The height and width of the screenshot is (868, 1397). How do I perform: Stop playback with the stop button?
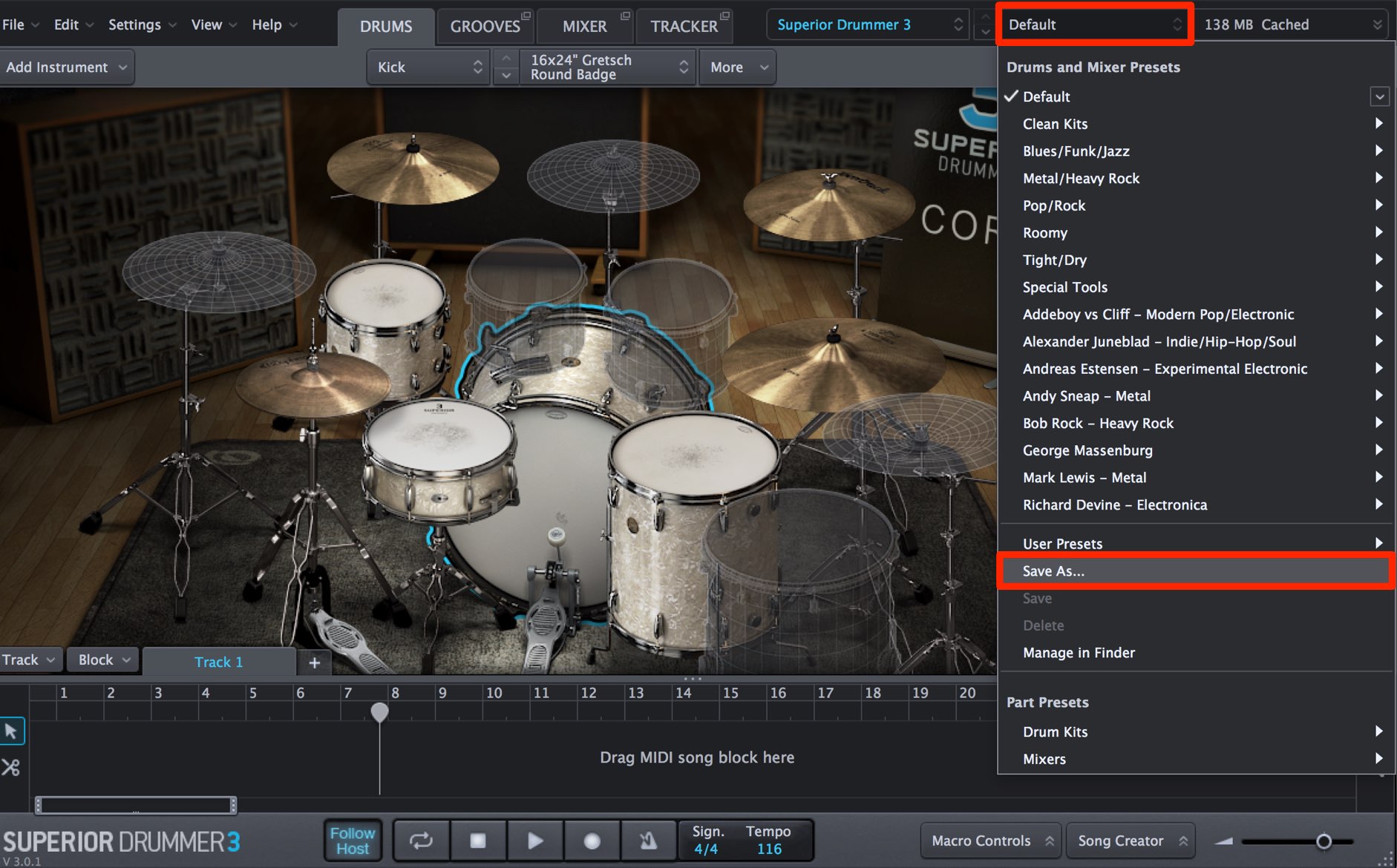tap(478, 841)
